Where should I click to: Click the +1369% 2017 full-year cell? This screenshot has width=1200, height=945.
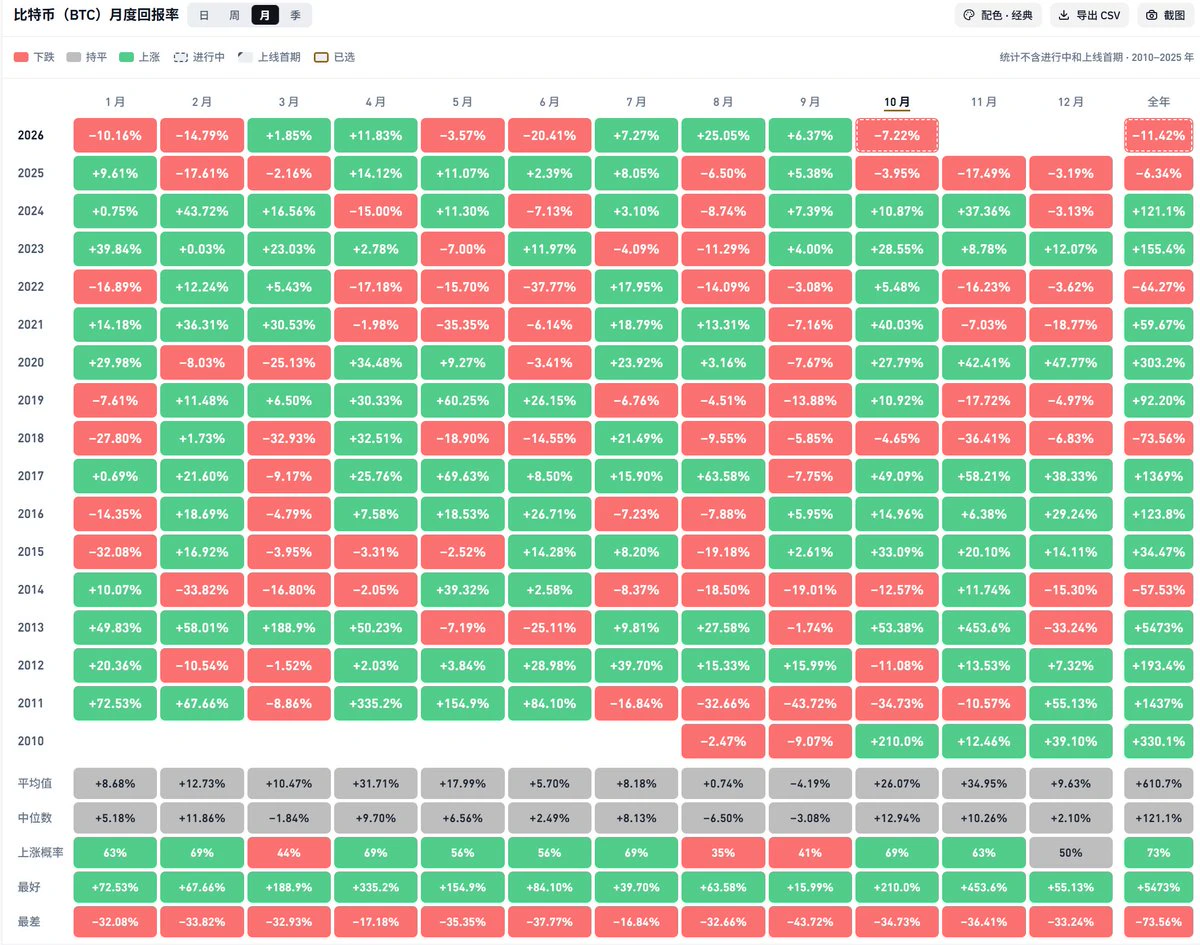coord(1158,476)
